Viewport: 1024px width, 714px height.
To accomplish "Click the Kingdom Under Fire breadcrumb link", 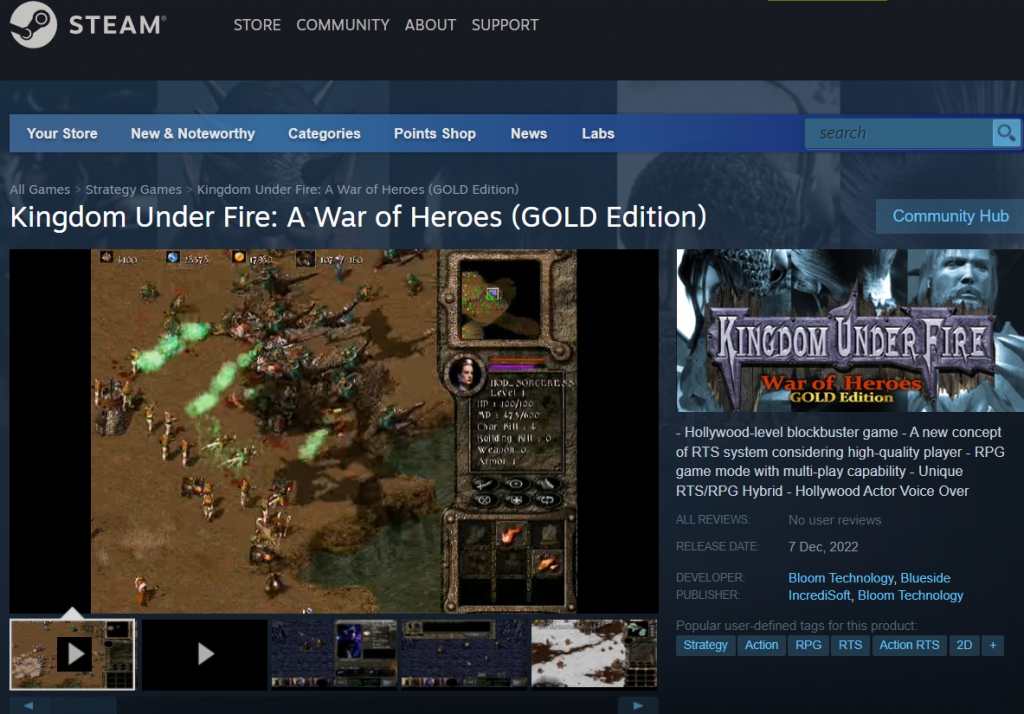I will 358,189.
